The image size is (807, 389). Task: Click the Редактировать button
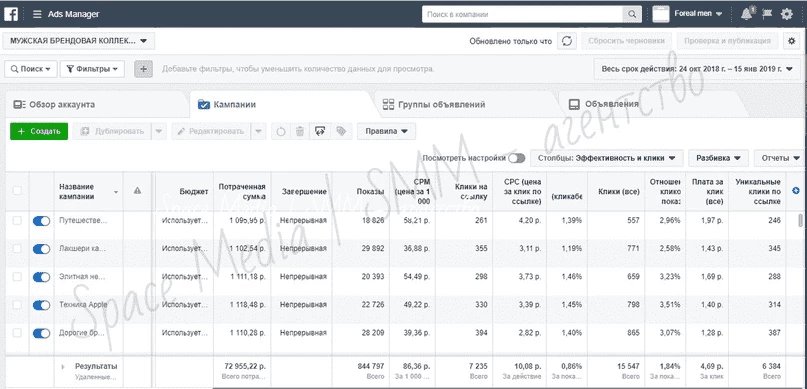click(211, 131)
